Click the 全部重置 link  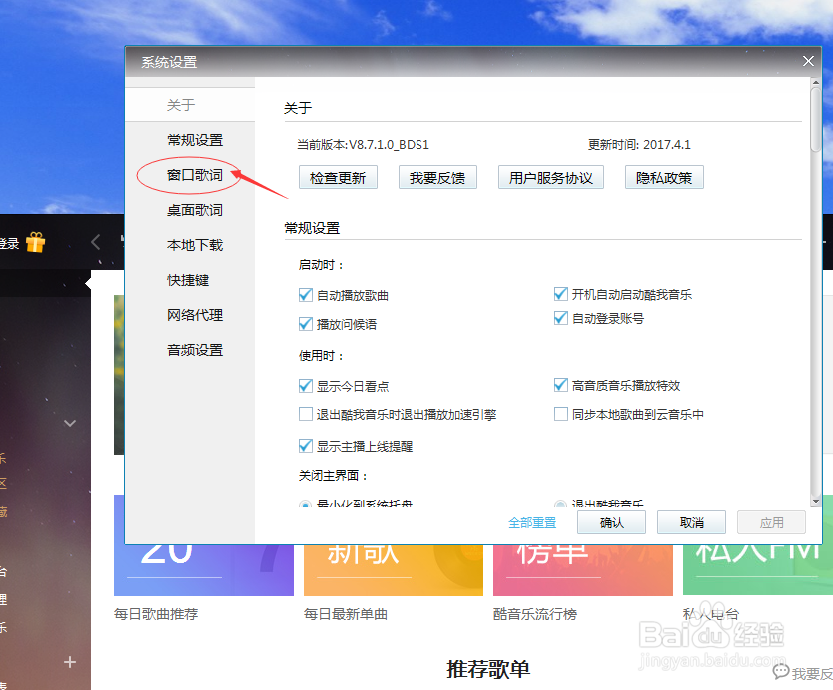(532, 523)
